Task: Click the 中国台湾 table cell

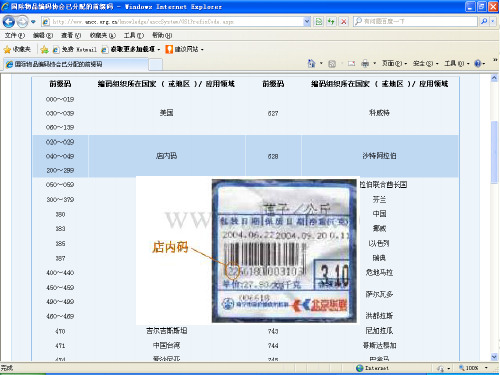Action: pos(166,345)
